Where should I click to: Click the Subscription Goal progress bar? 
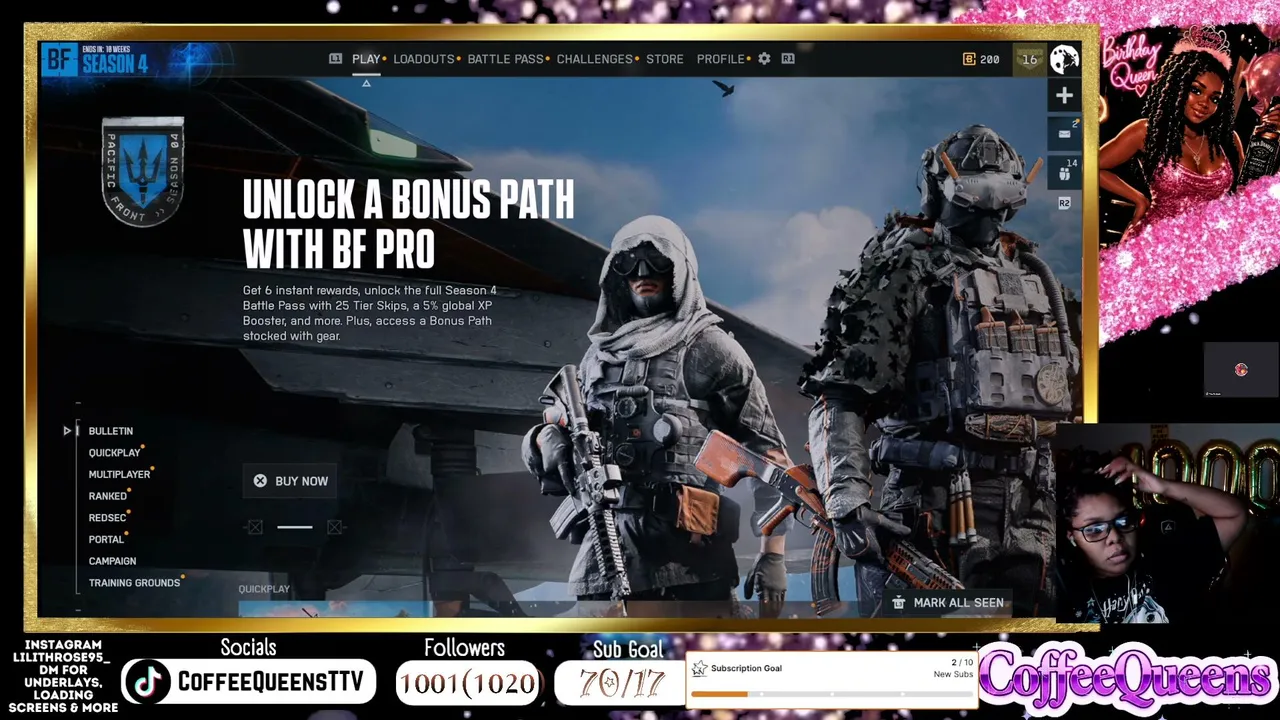[x=832, y=694]
